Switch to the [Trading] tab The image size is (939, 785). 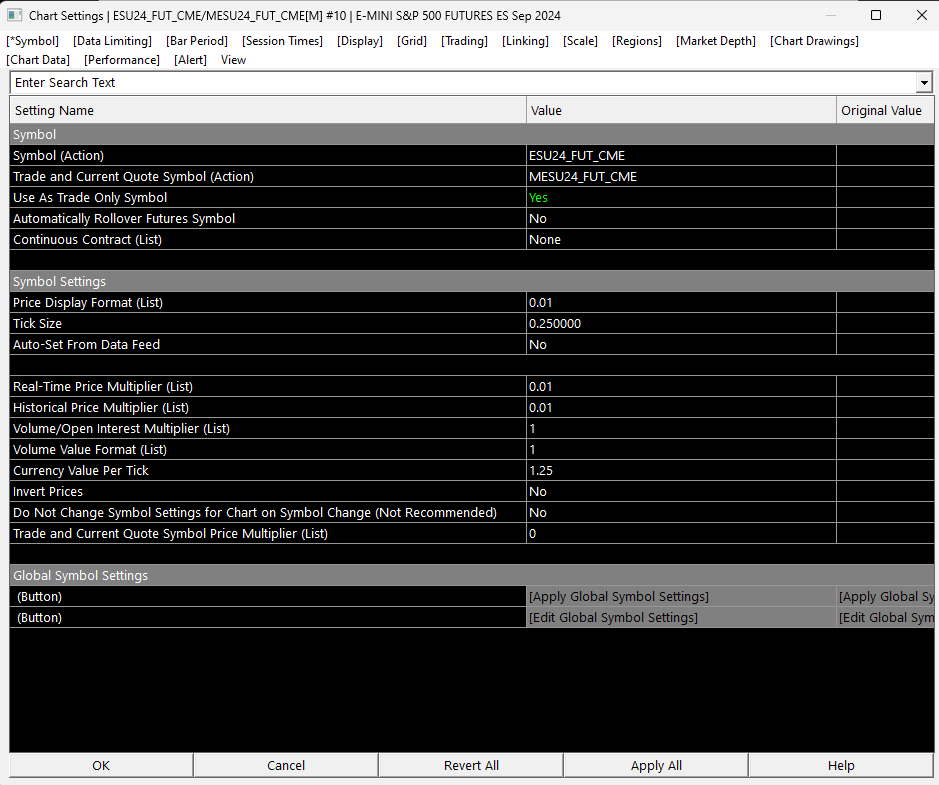(x=464, y=41)
